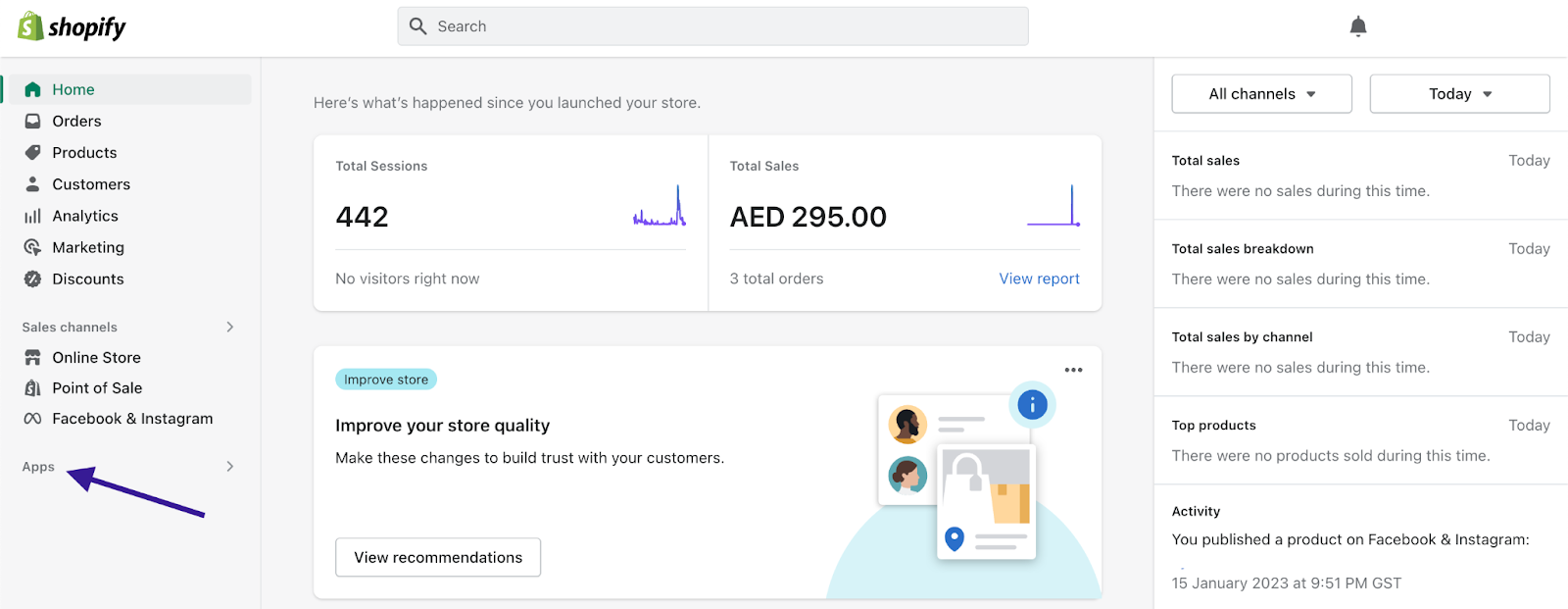This screenshot has height=609, width=1568.
Task: Click into the Search field
Action: click(712, 26)
